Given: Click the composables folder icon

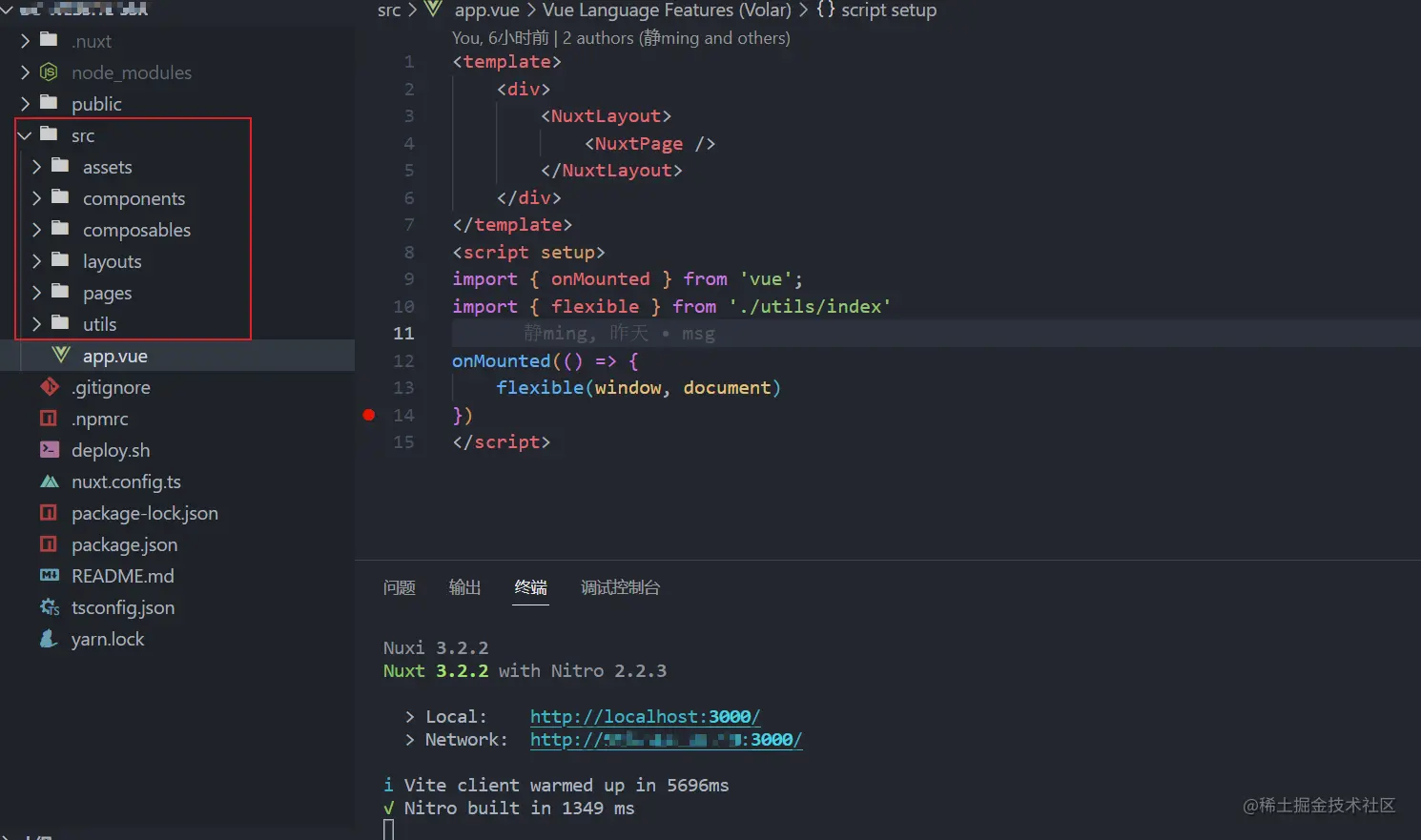Looking at the screenshot, I should 60,229.
